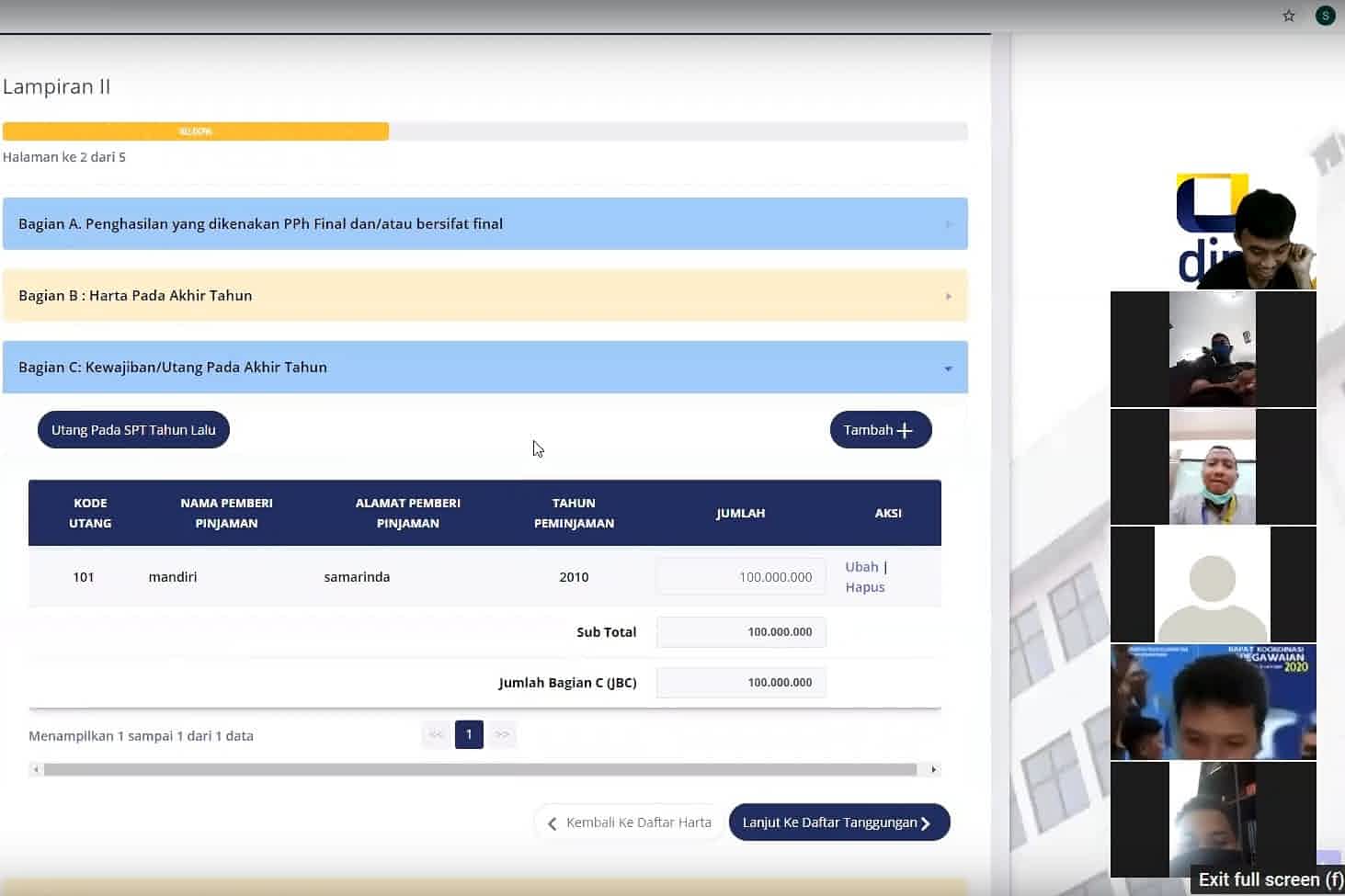1345x896 pixels.
Task: Click the Sub Total amount field
Action: (741, 632)
